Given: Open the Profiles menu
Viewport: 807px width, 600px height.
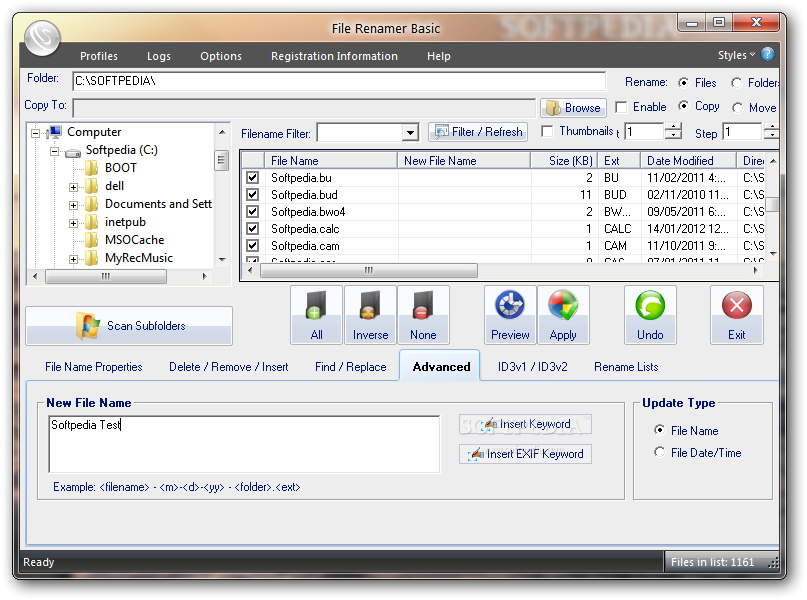Looking at the screenshot, I should (99, 56).
